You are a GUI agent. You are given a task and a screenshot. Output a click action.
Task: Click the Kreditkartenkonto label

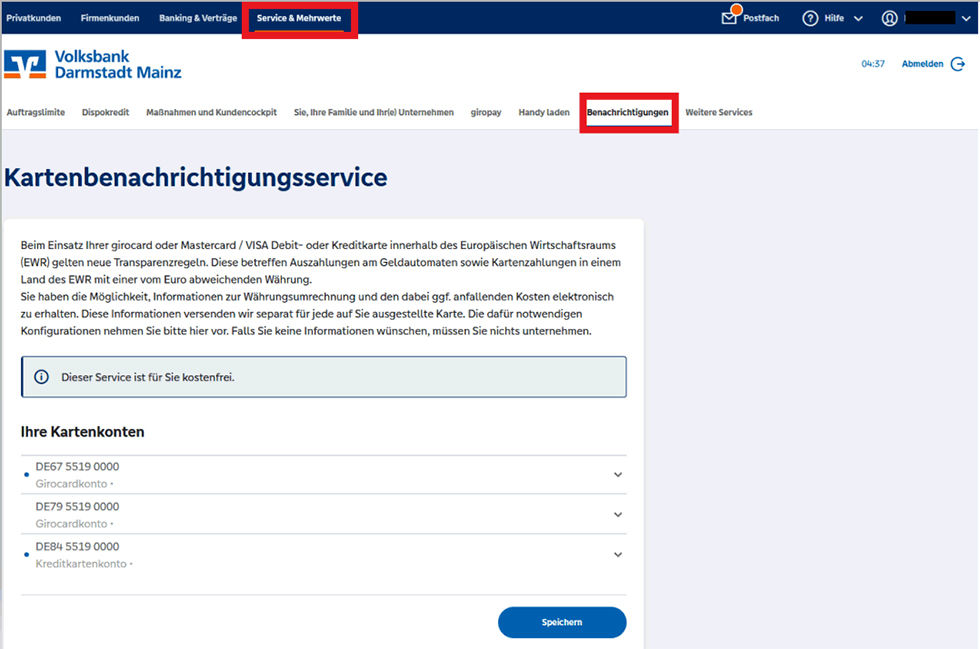click(x=81, y=564)
